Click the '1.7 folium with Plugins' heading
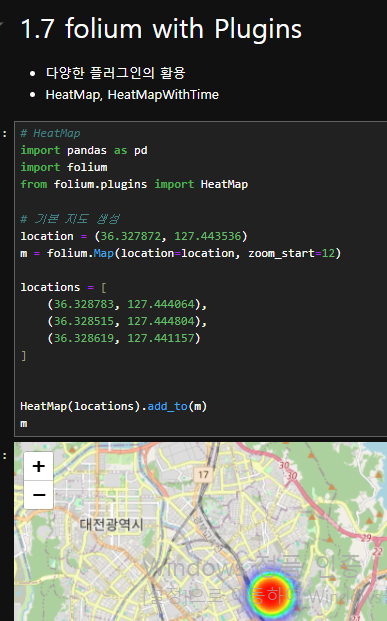 coord(161,29)
